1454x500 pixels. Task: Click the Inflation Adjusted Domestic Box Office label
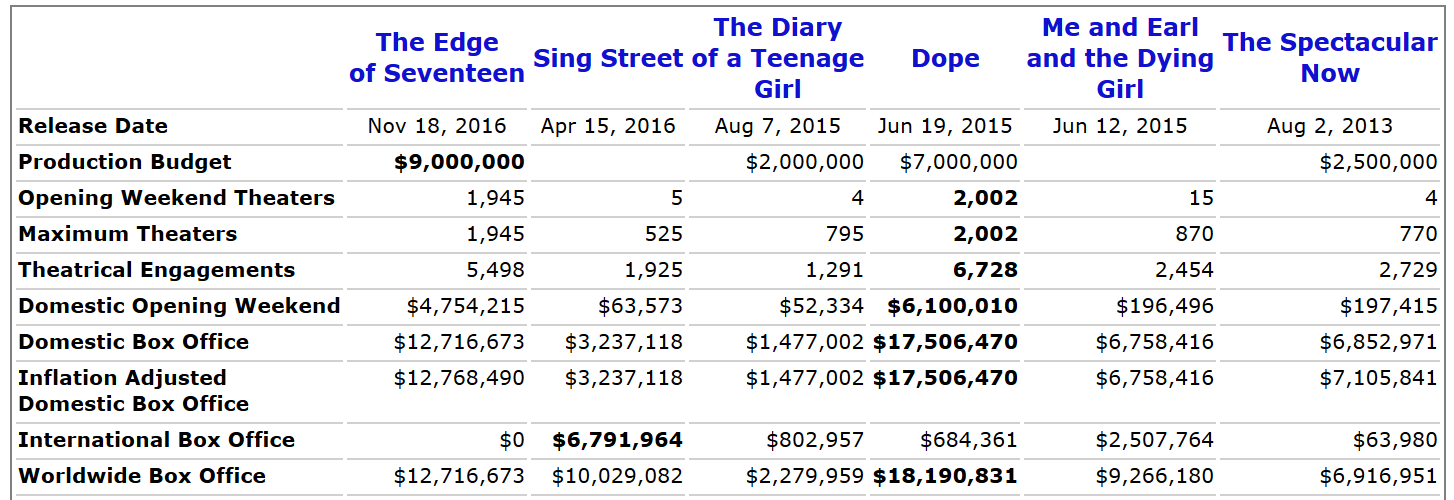(x=134, y=391)
